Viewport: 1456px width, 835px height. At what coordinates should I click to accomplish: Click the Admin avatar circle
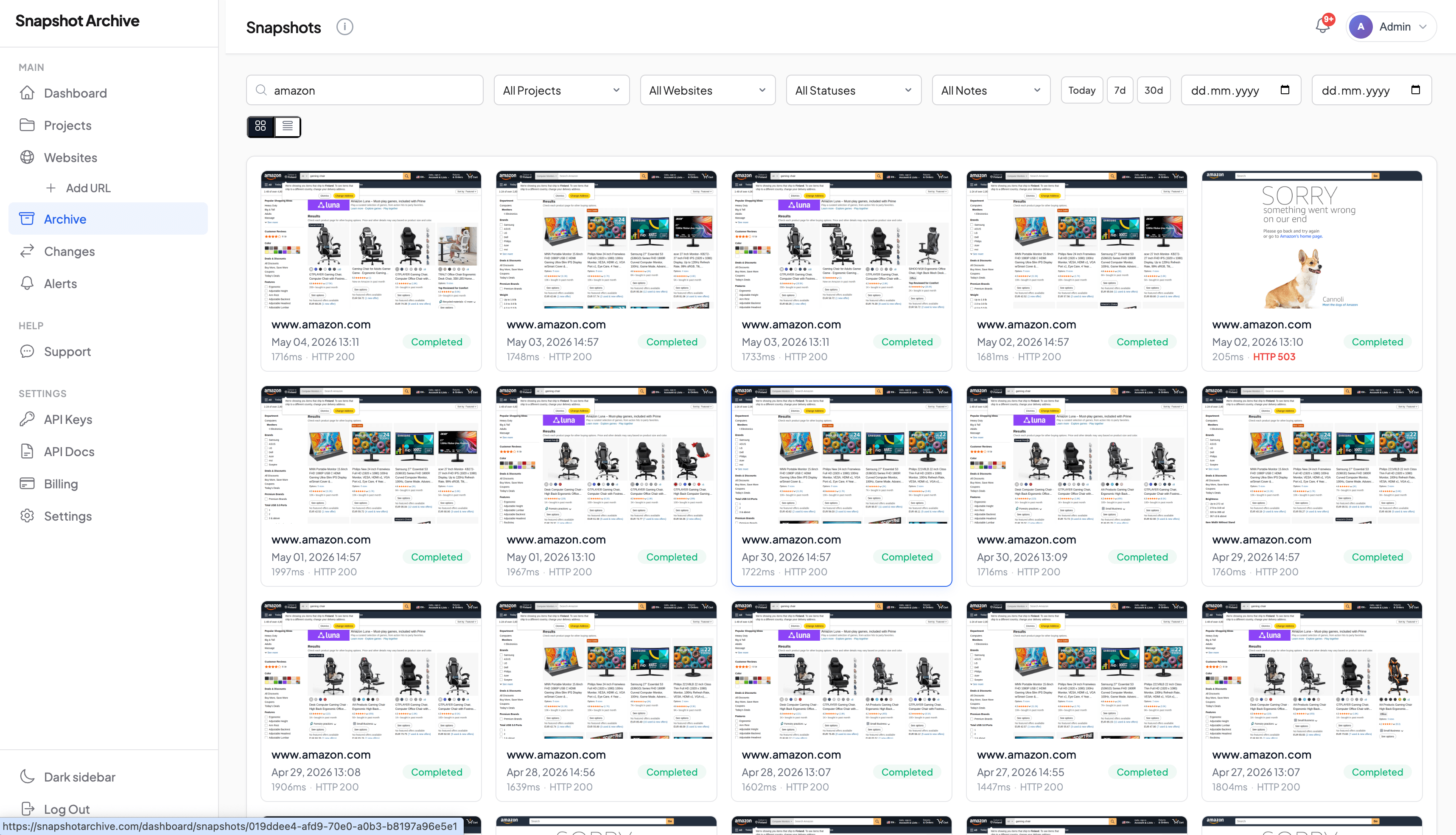tap(1361, 27)
